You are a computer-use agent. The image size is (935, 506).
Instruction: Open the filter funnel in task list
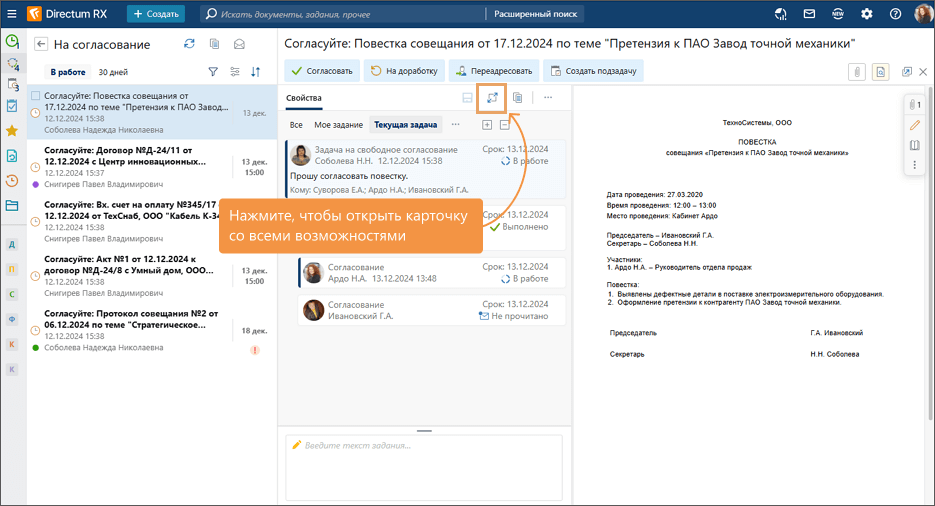point(213,72)
